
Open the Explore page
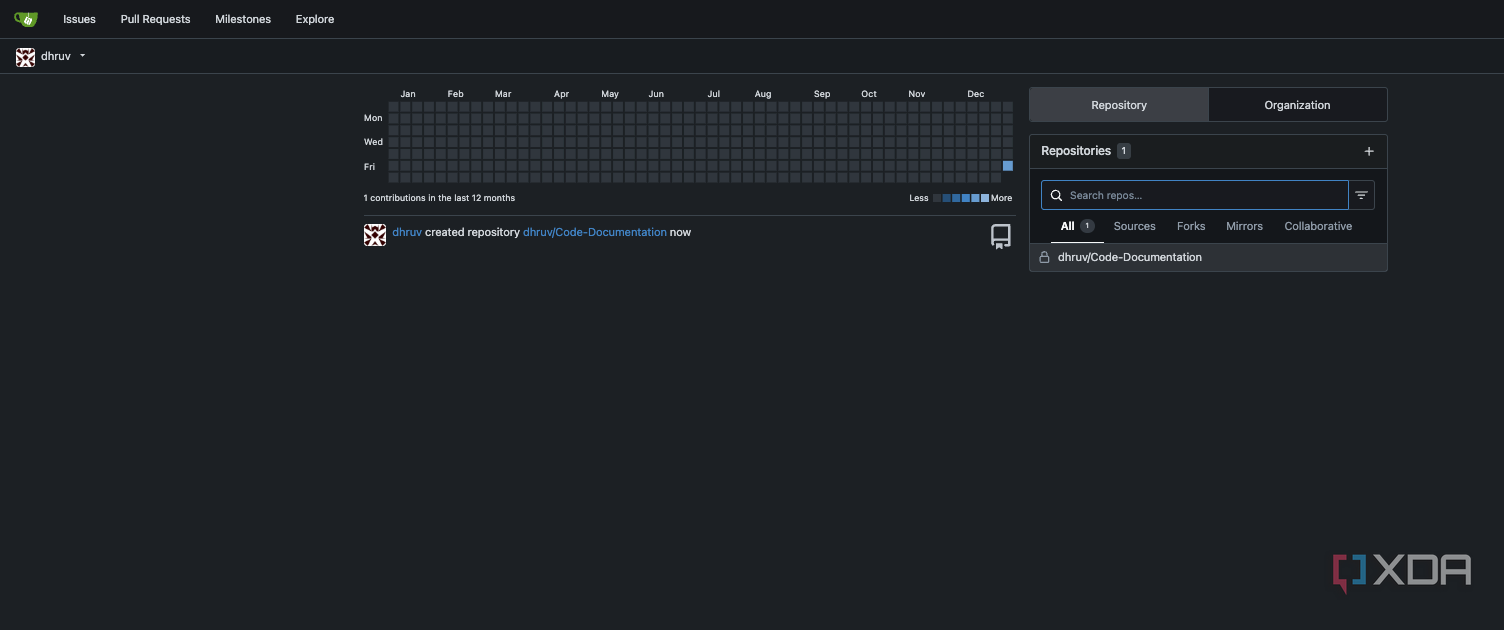[x=315, y=19]
